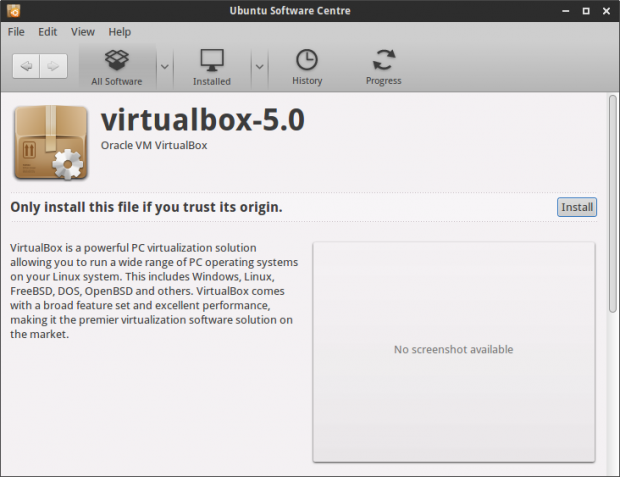Open the View menu
The width and height of the screenshot is (620, 477).
tap(83, 32)
